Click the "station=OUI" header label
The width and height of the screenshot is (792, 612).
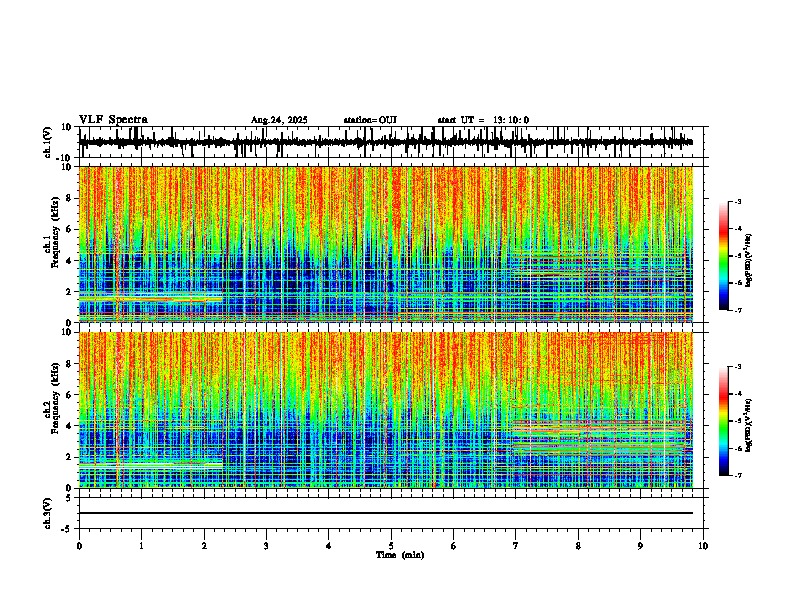tap(370, 120)
